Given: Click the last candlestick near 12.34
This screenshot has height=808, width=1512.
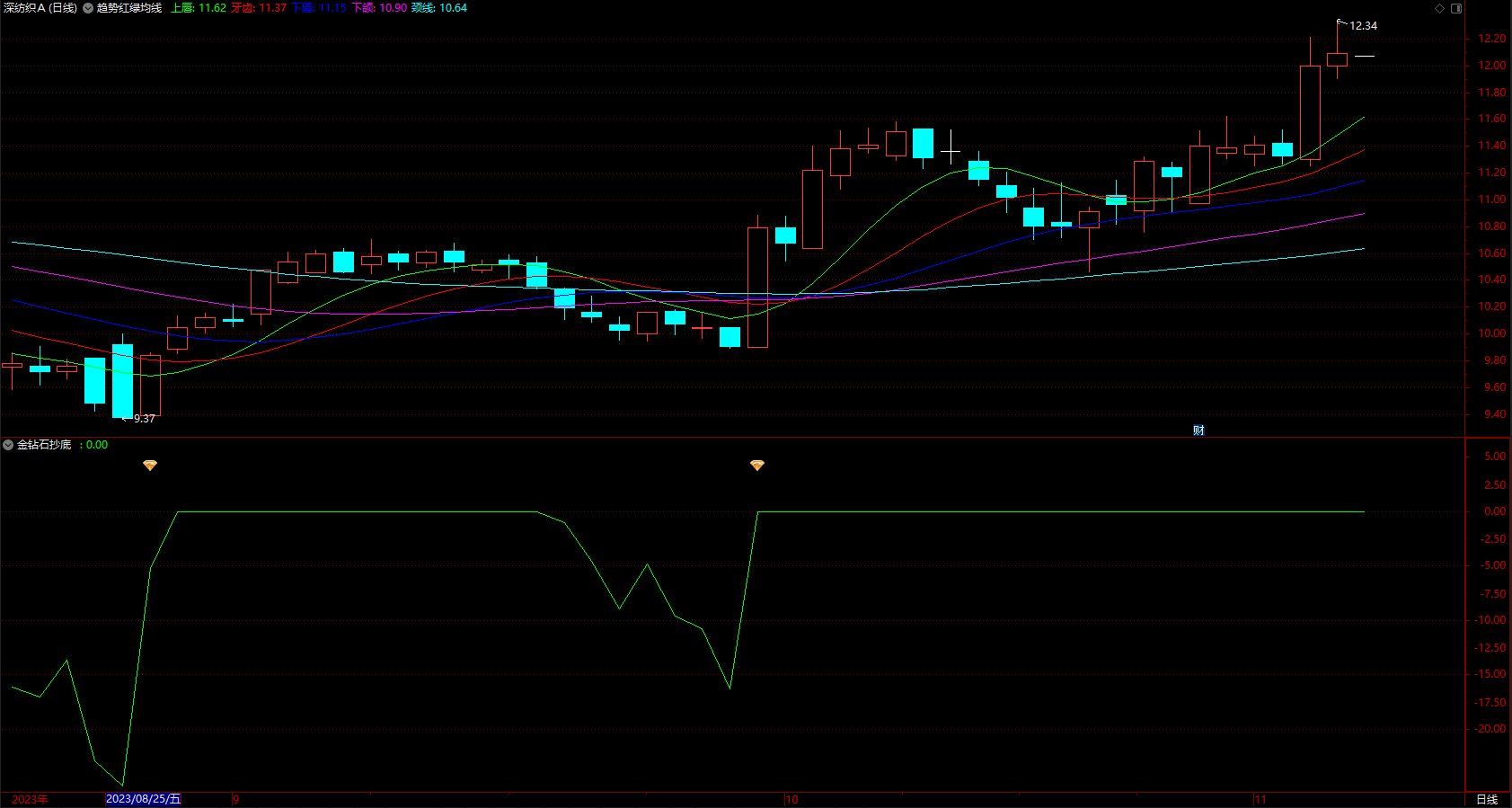Looking at the screenshot, I should click(1337, 59).
